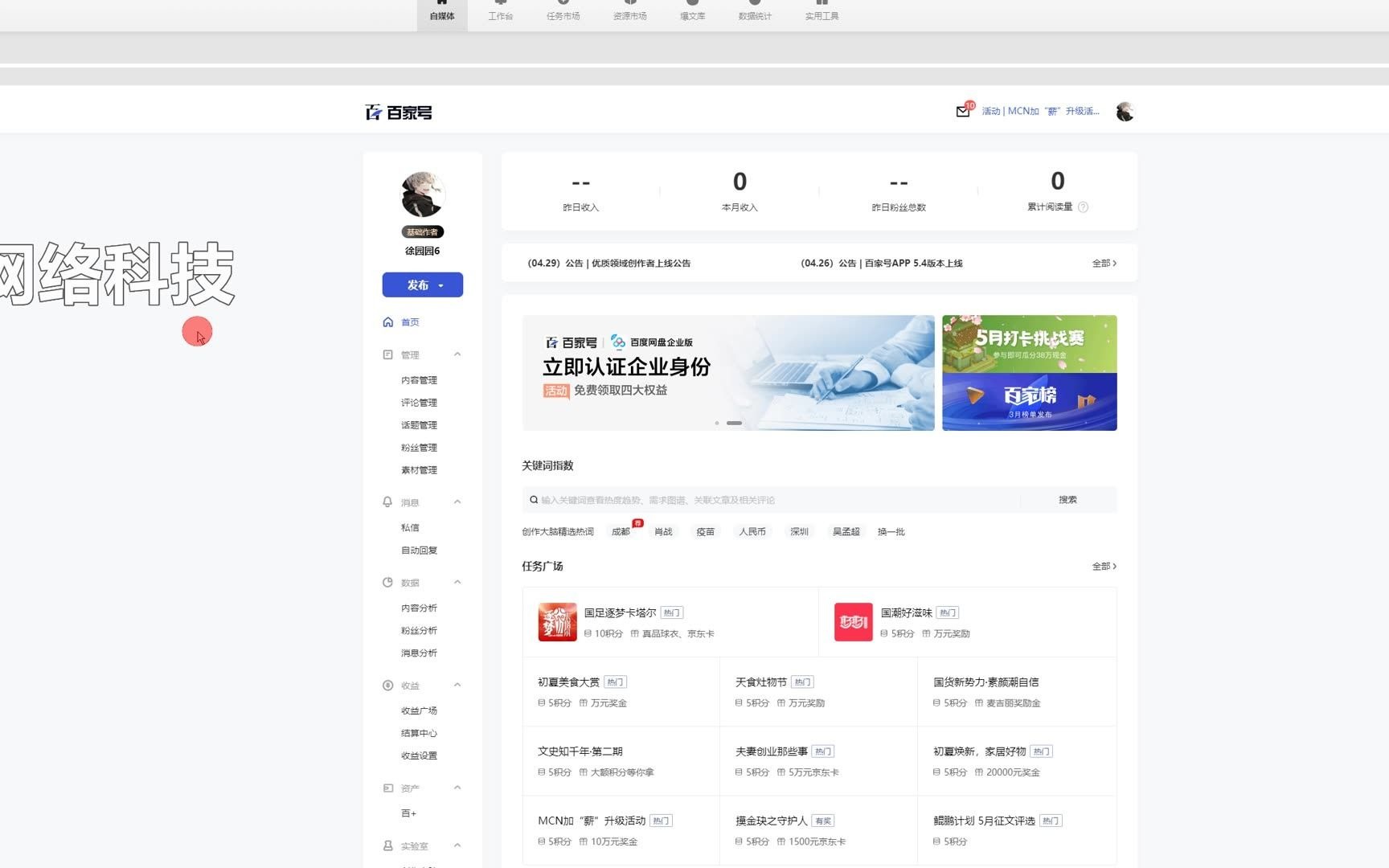
Task: Switch to the 数据统计 top tab
Action: pyautogui.click(x=755, y=13)
